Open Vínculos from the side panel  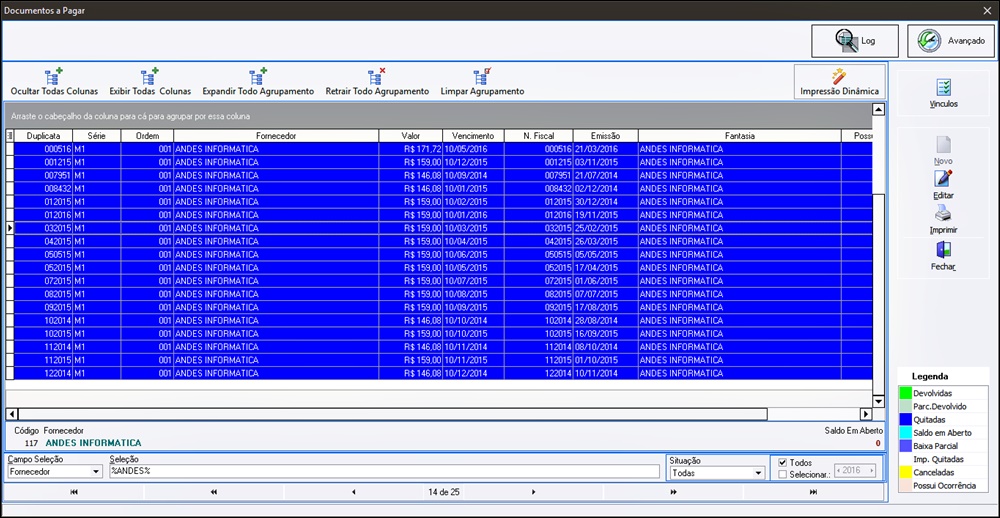[x=943, y=93]
